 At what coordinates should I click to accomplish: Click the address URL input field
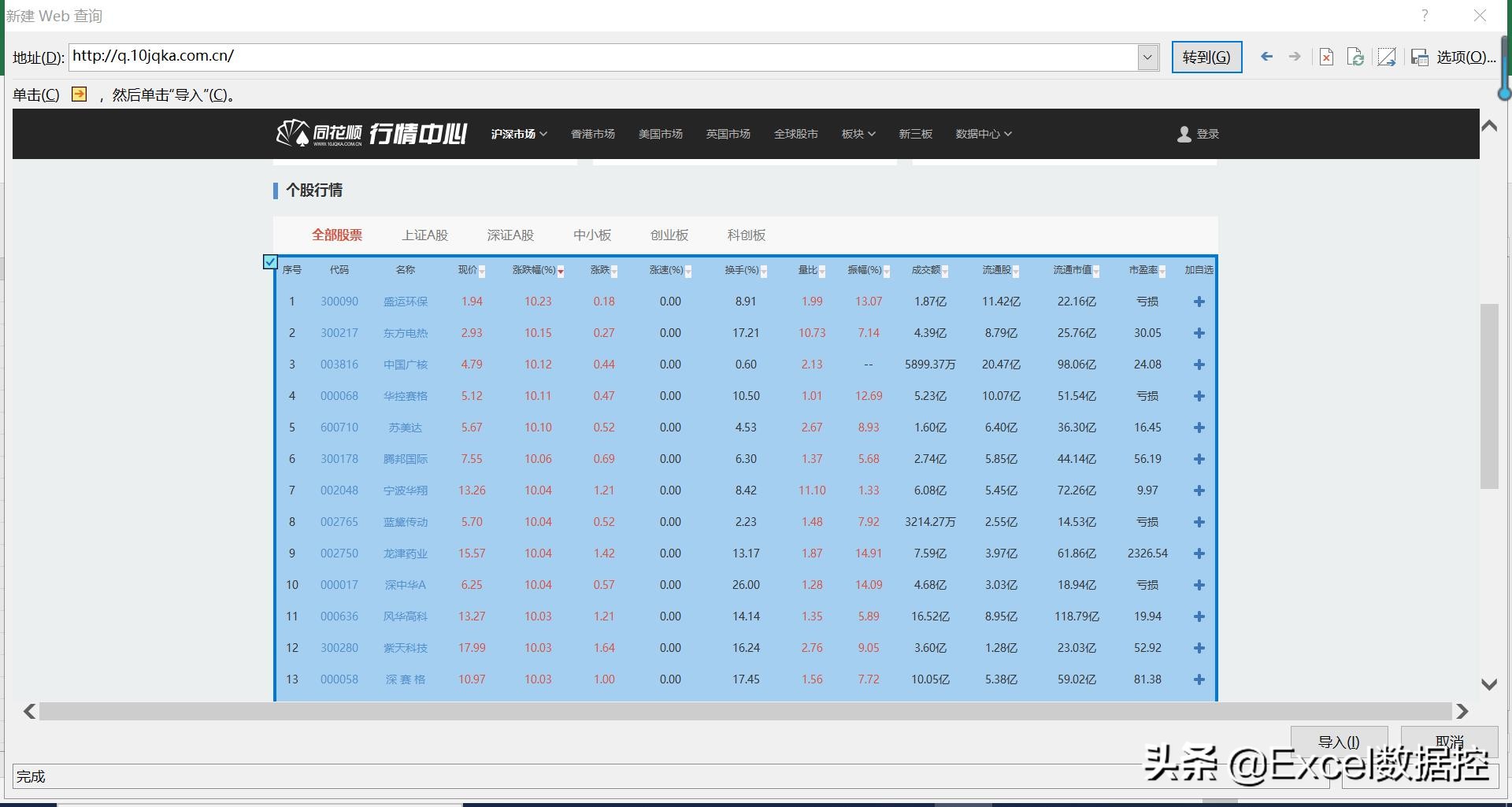[604, 57]
